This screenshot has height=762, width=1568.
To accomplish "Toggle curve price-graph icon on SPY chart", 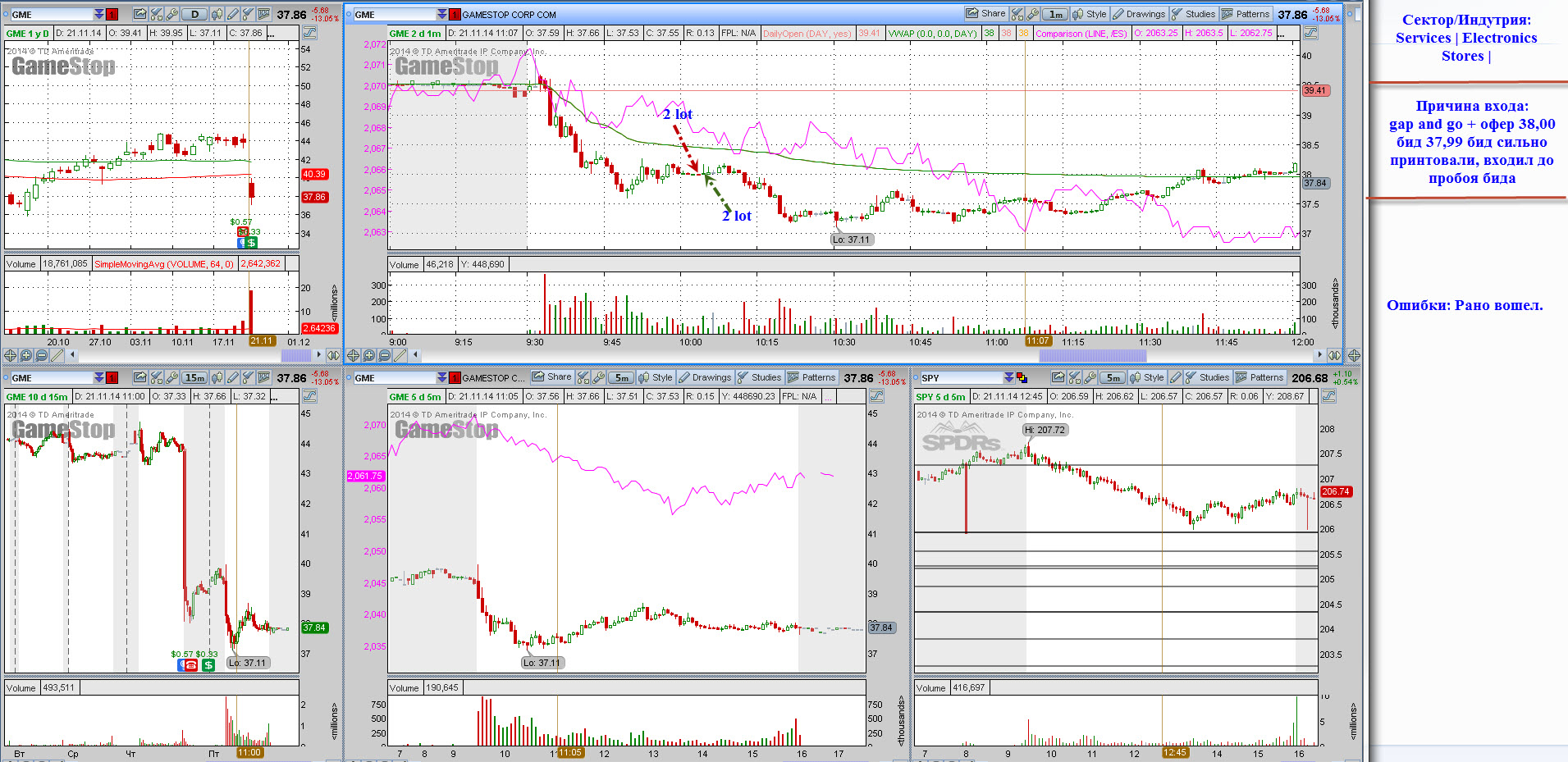I will coord(1328,396).
